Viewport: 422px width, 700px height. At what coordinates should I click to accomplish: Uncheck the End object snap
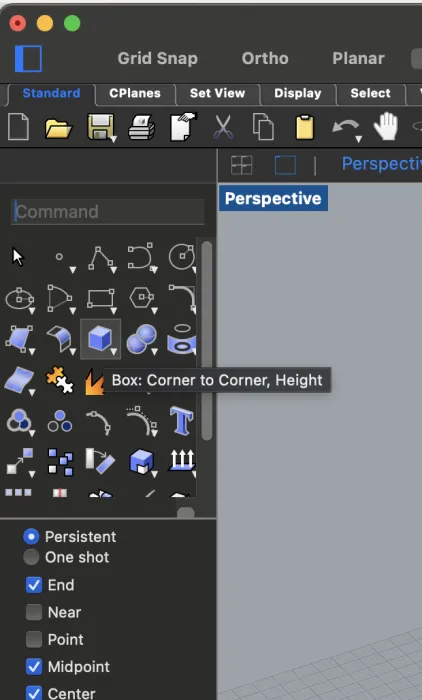[34, 585]
